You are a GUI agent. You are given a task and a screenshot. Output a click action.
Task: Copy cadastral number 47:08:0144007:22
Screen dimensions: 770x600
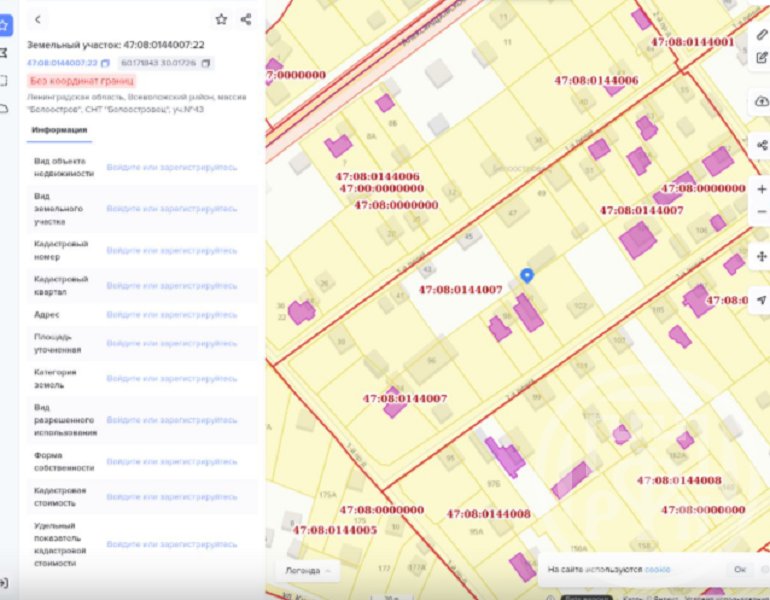(x=106, y=63)
